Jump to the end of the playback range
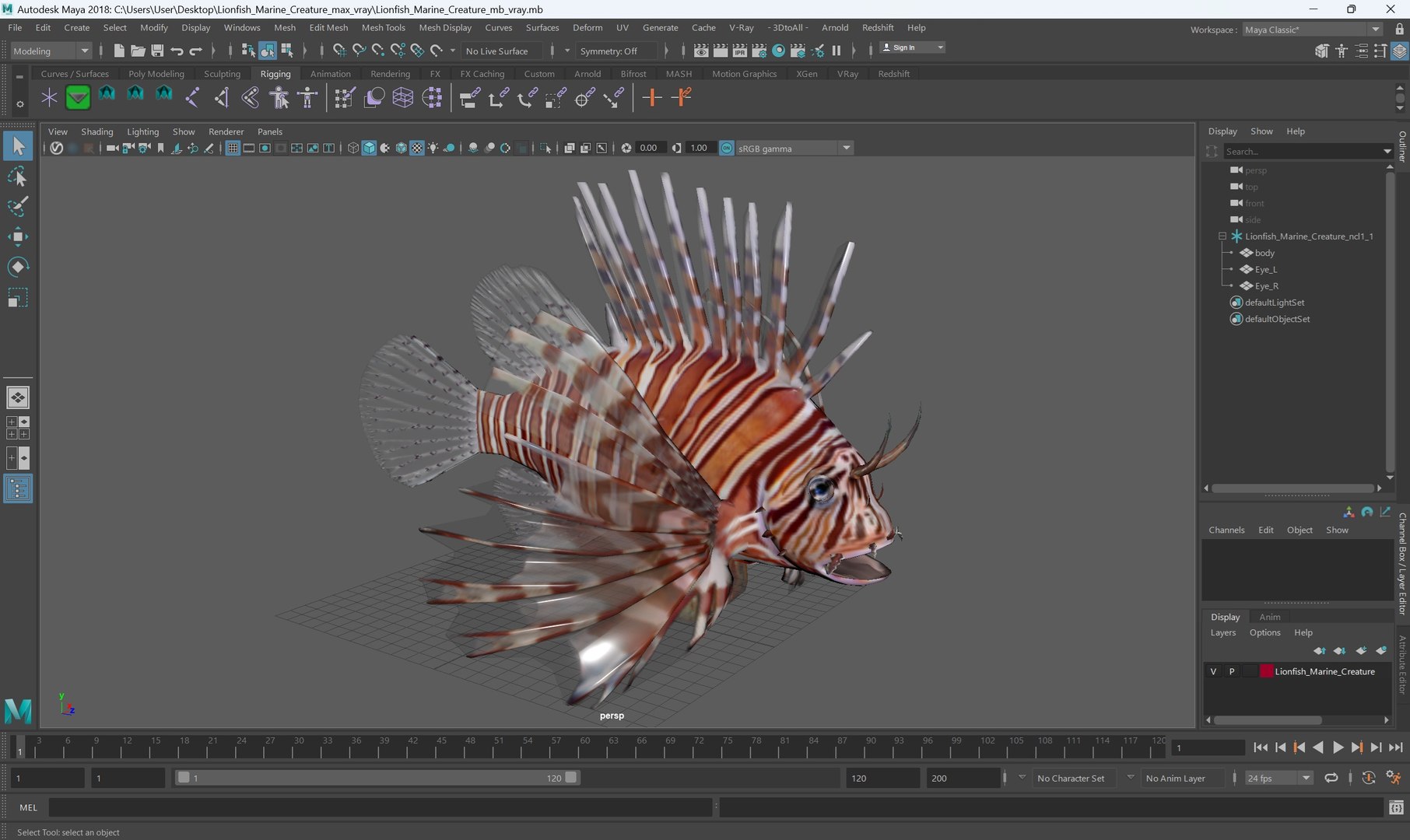Viewport: 1410px width, 840px height. [x=1396, y=747]
